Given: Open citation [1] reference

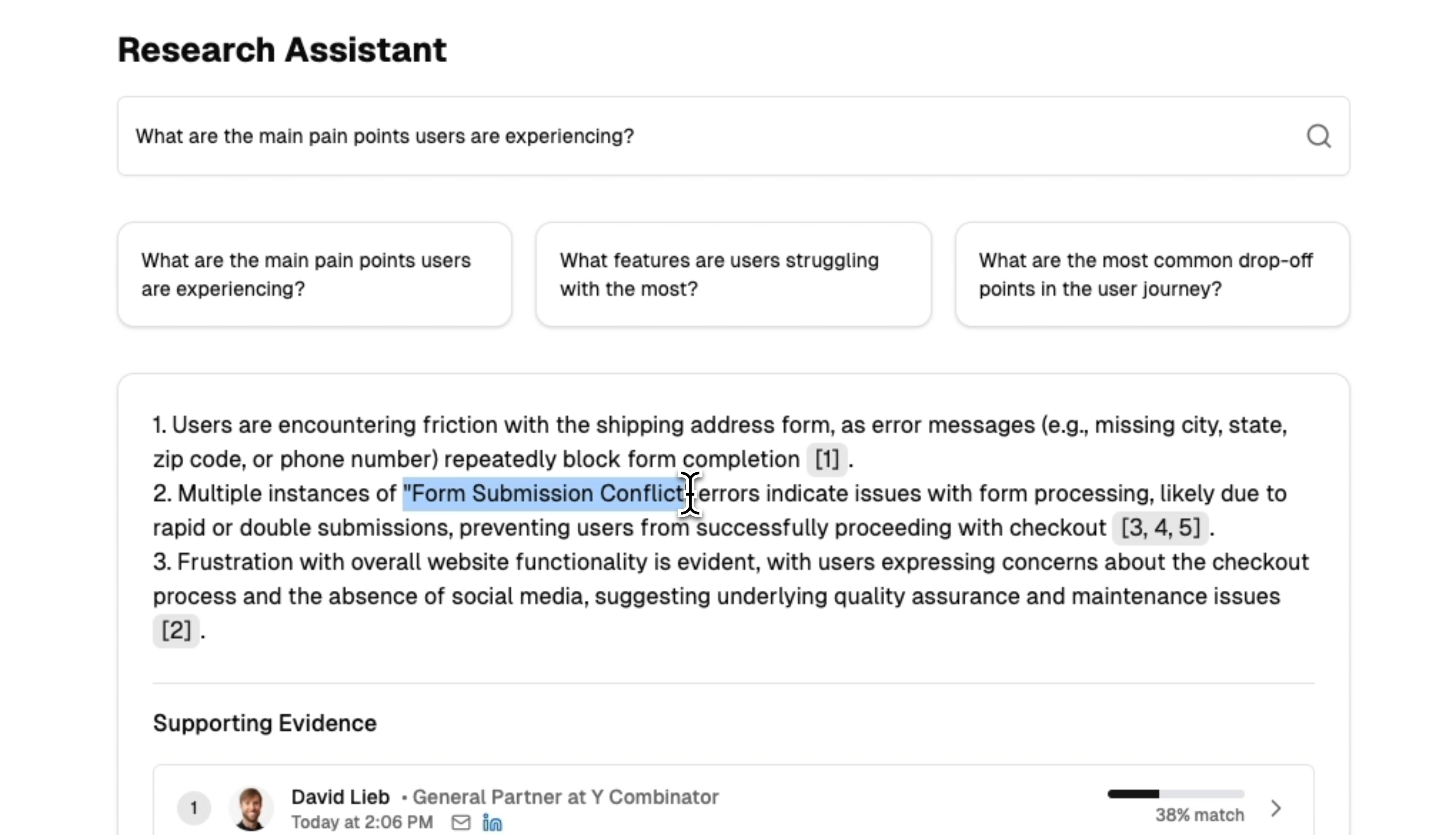Looking at the screenshot, I should click(826, 459).
